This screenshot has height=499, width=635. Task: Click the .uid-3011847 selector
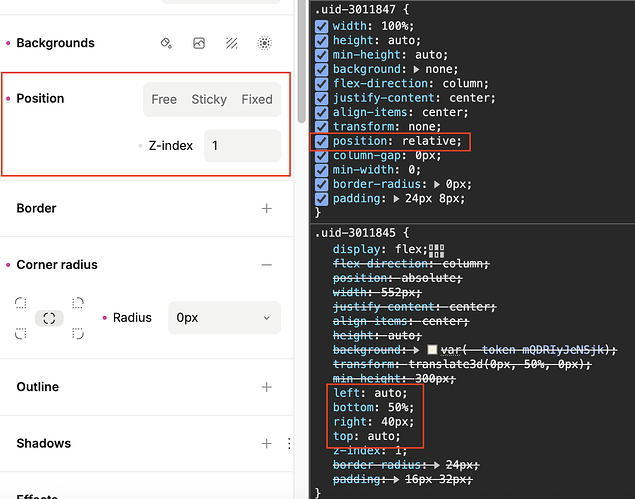pyautogui.click(x=355, y=9)
